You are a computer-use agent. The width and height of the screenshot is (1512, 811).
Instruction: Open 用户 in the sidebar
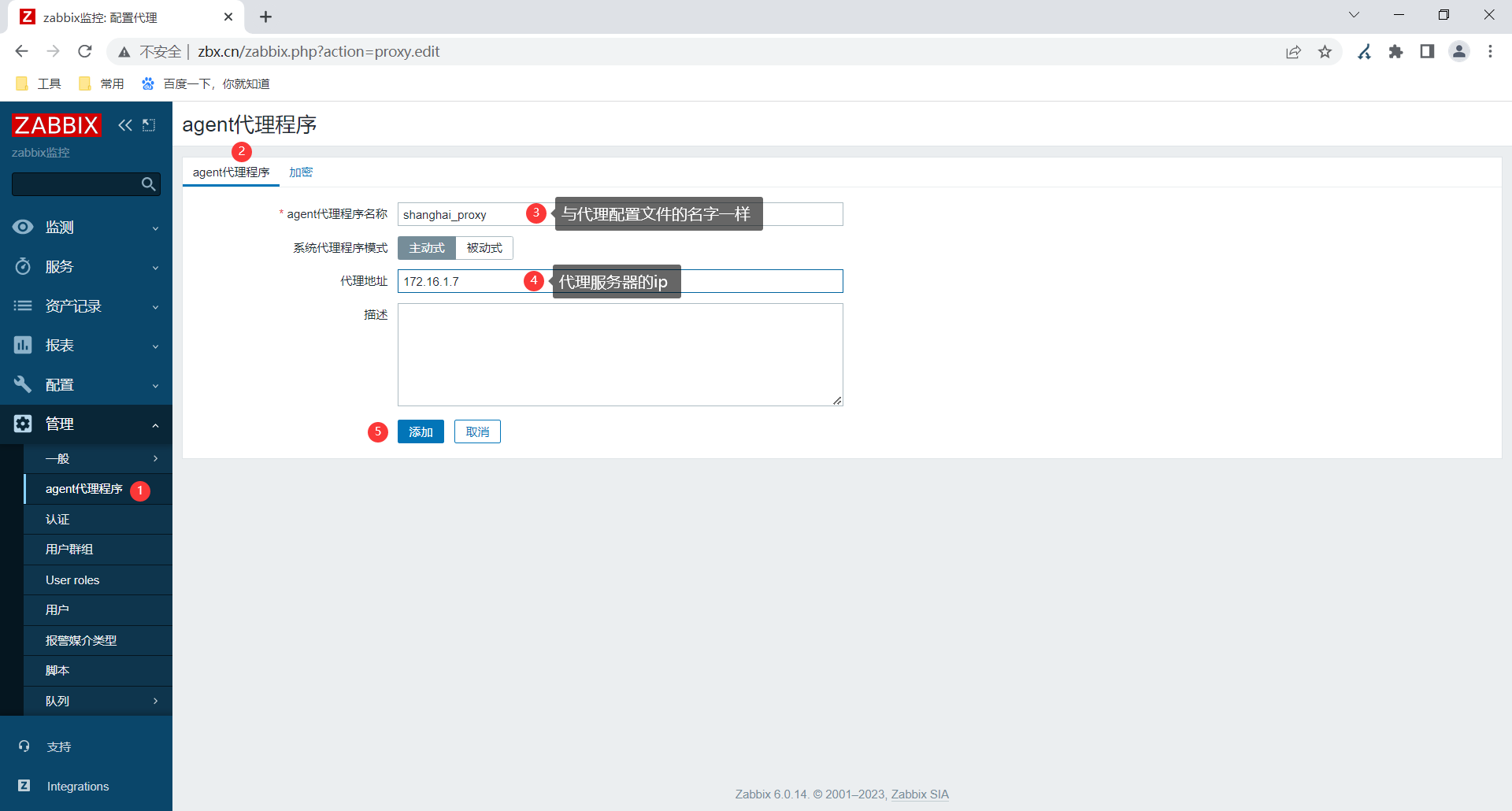click(98, 610)
